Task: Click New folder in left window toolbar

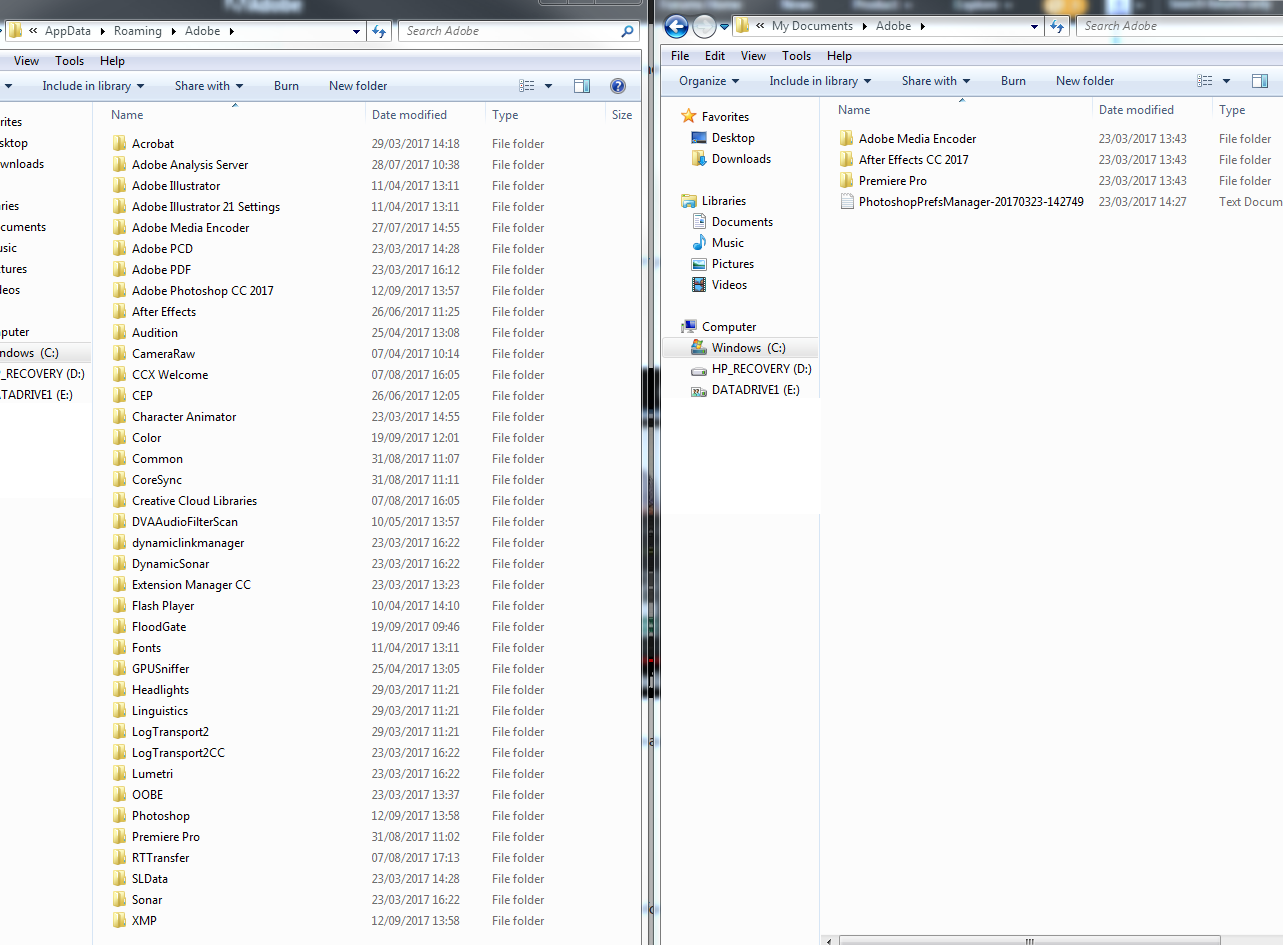Action: 358,86
